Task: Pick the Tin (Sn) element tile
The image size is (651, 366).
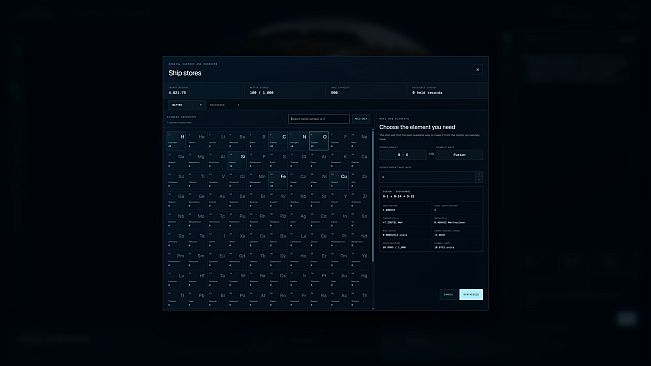Action: (x=359, y=220)
